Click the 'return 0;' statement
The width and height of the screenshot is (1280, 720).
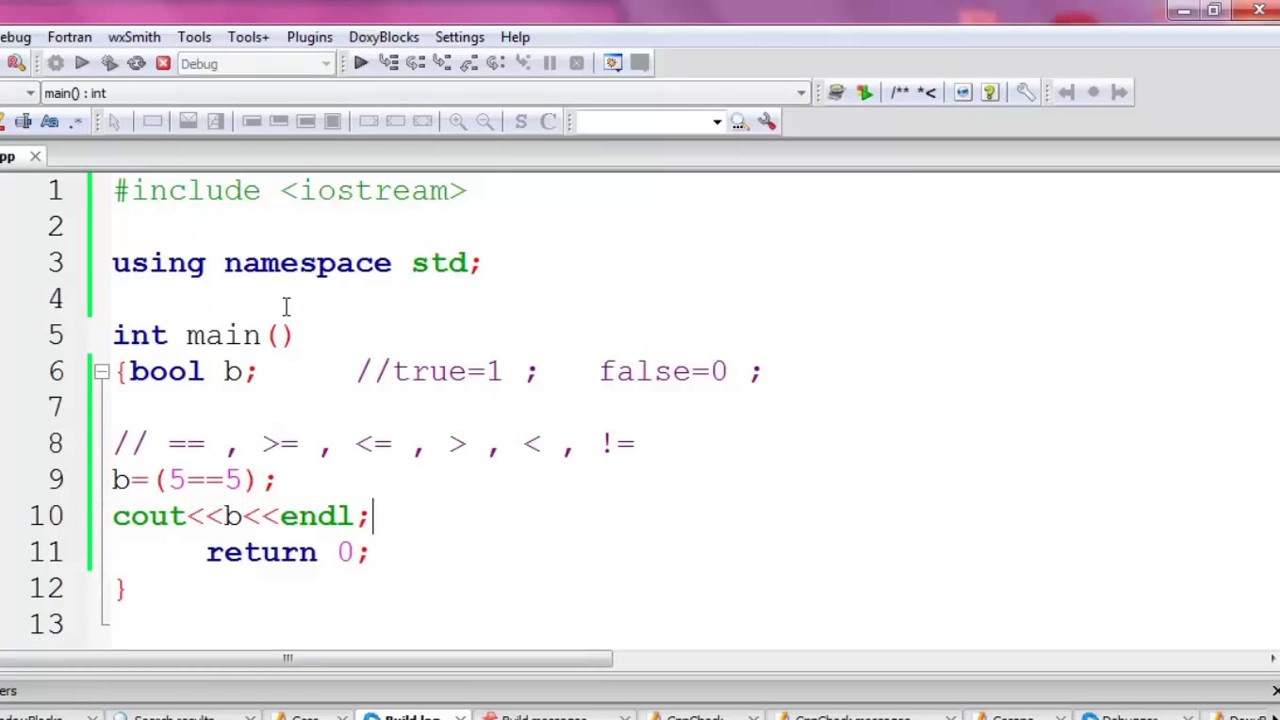point(288,552)
